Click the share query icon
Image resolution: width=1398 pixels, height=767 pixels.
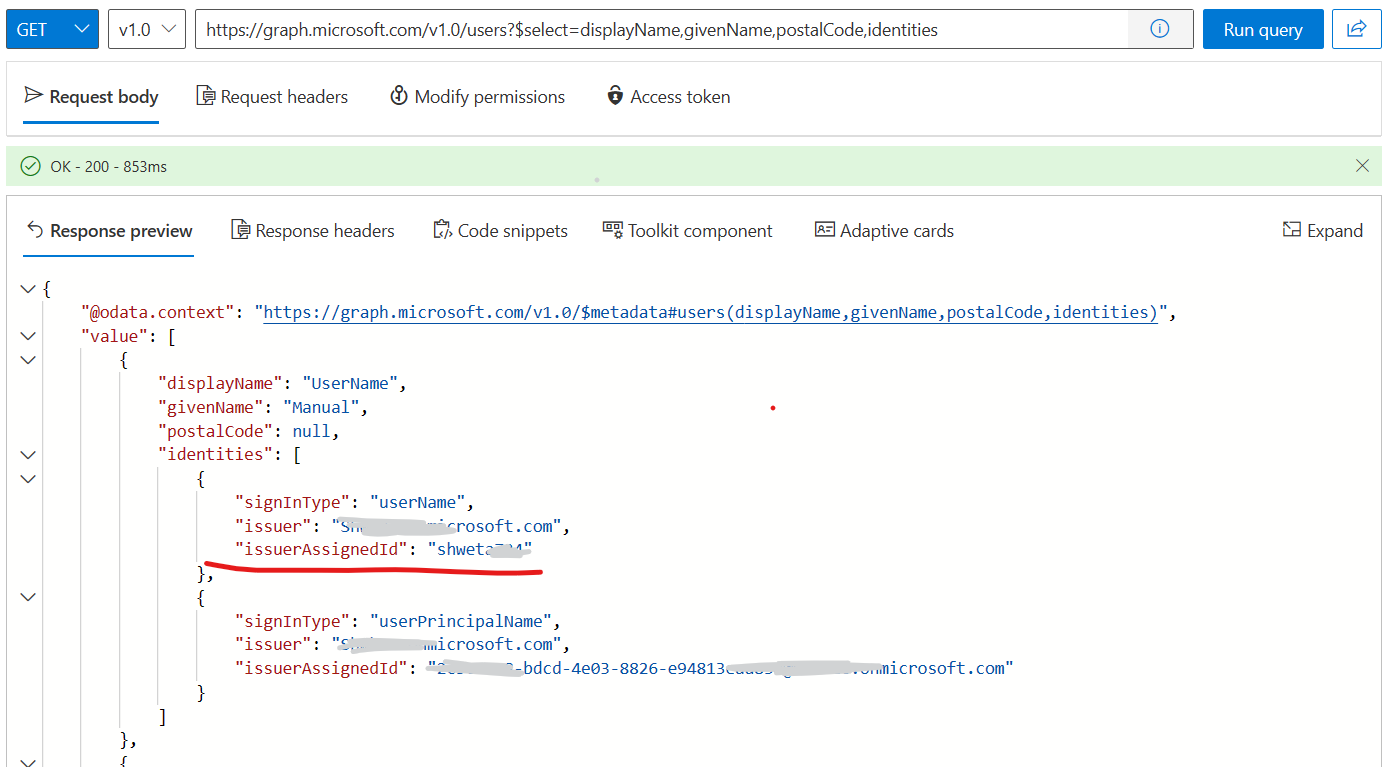[1356, 29]
